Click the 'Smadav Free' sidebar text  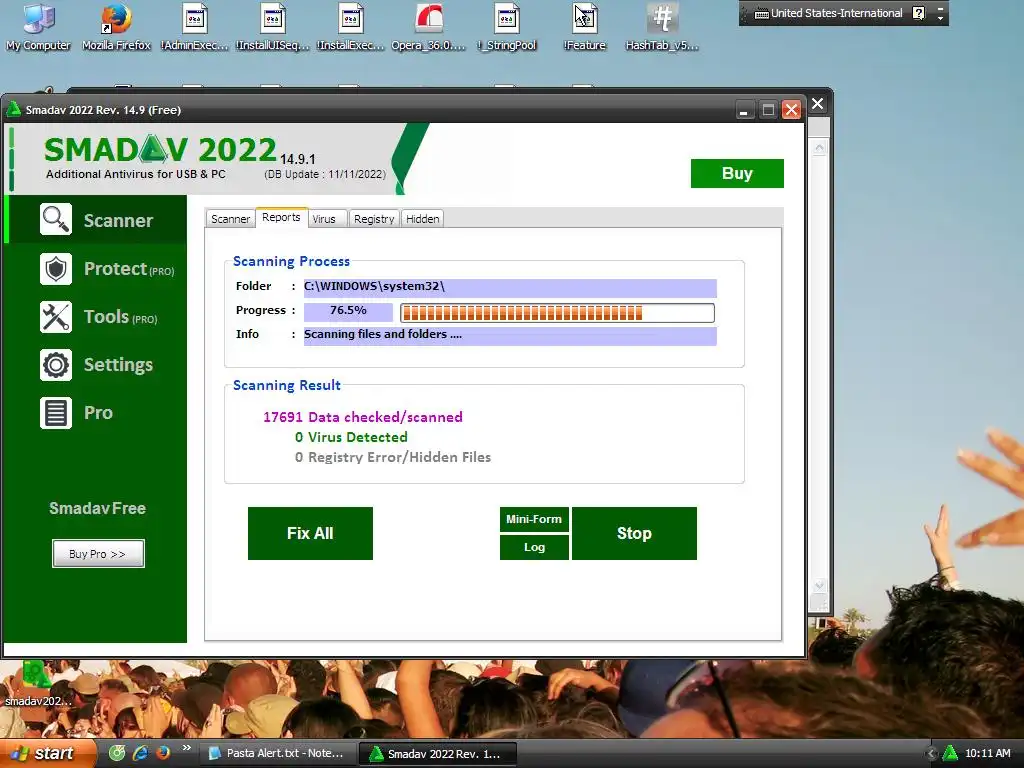98,508
